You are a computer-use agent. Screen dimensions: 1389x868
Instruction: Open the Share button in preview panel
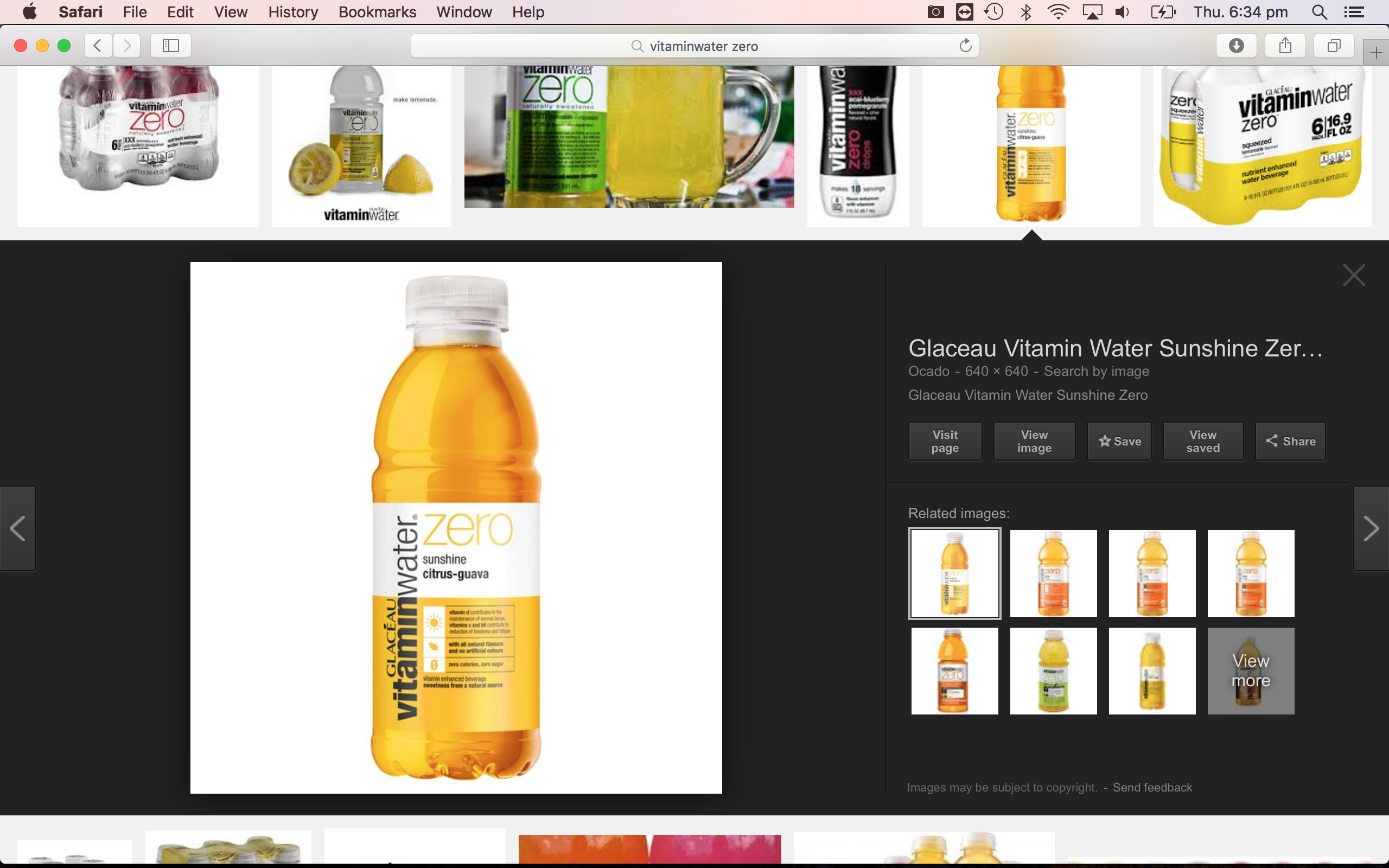point(1290,441)
